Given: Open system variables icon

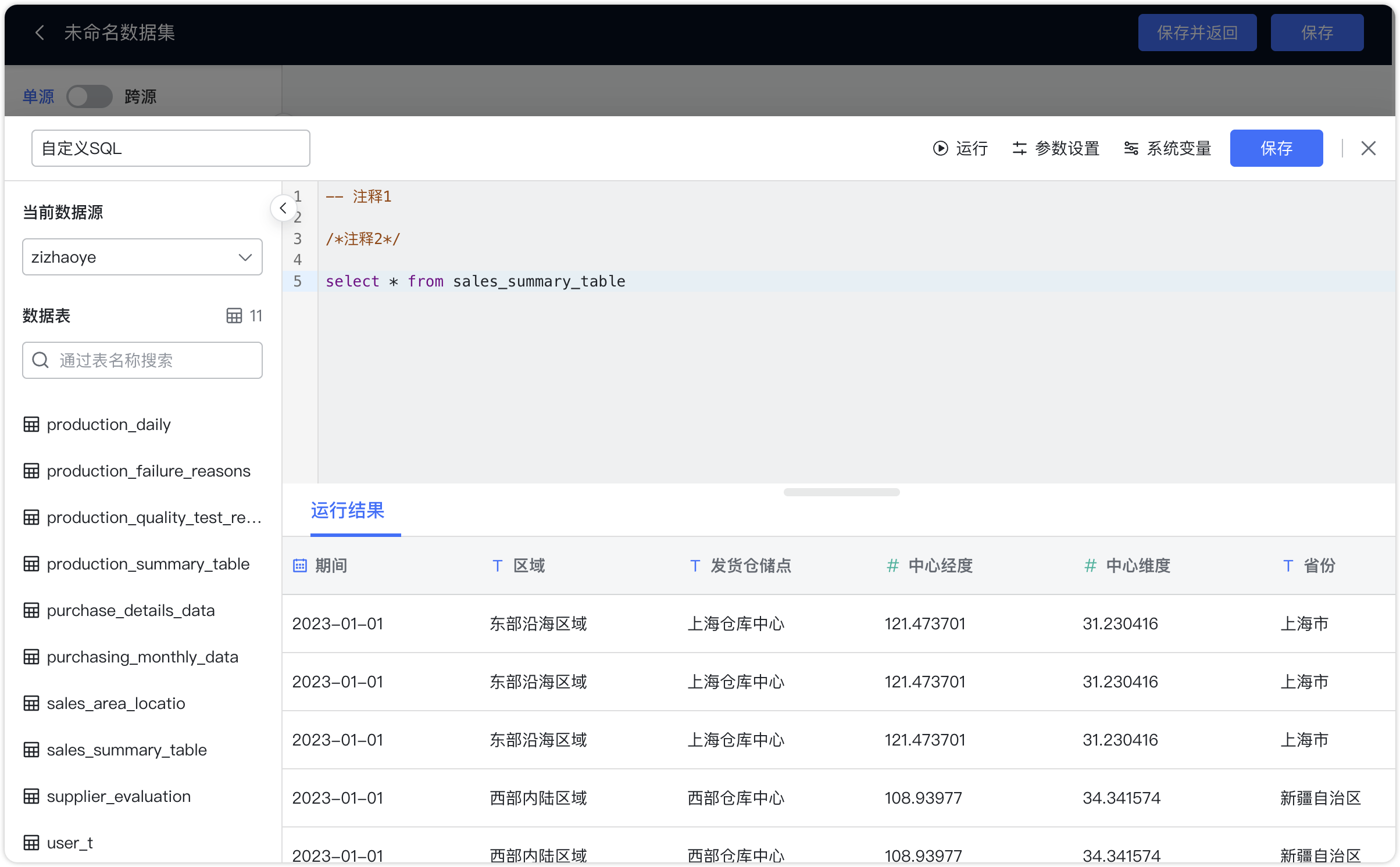Looking at the screenshot, I should [x=1131, y=148].
